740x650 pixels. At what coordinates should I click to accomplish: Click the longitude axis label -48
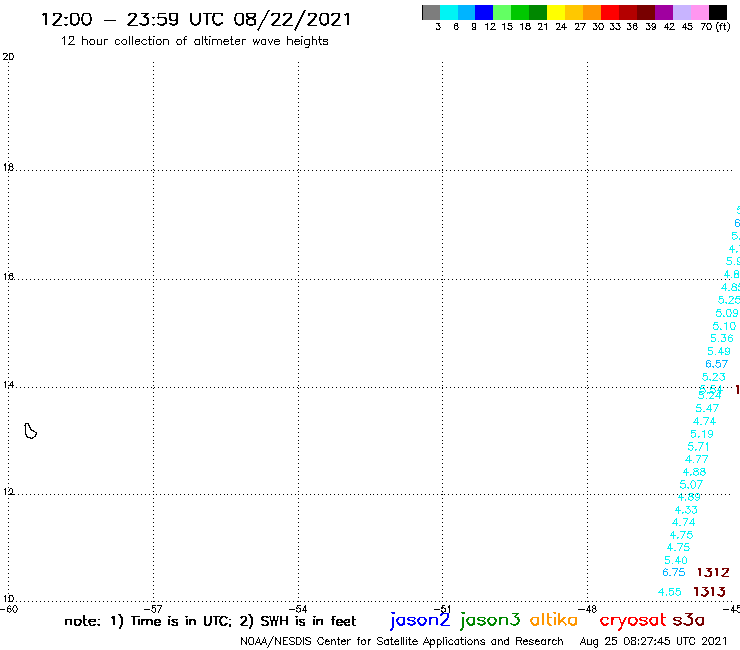point(587,609)
